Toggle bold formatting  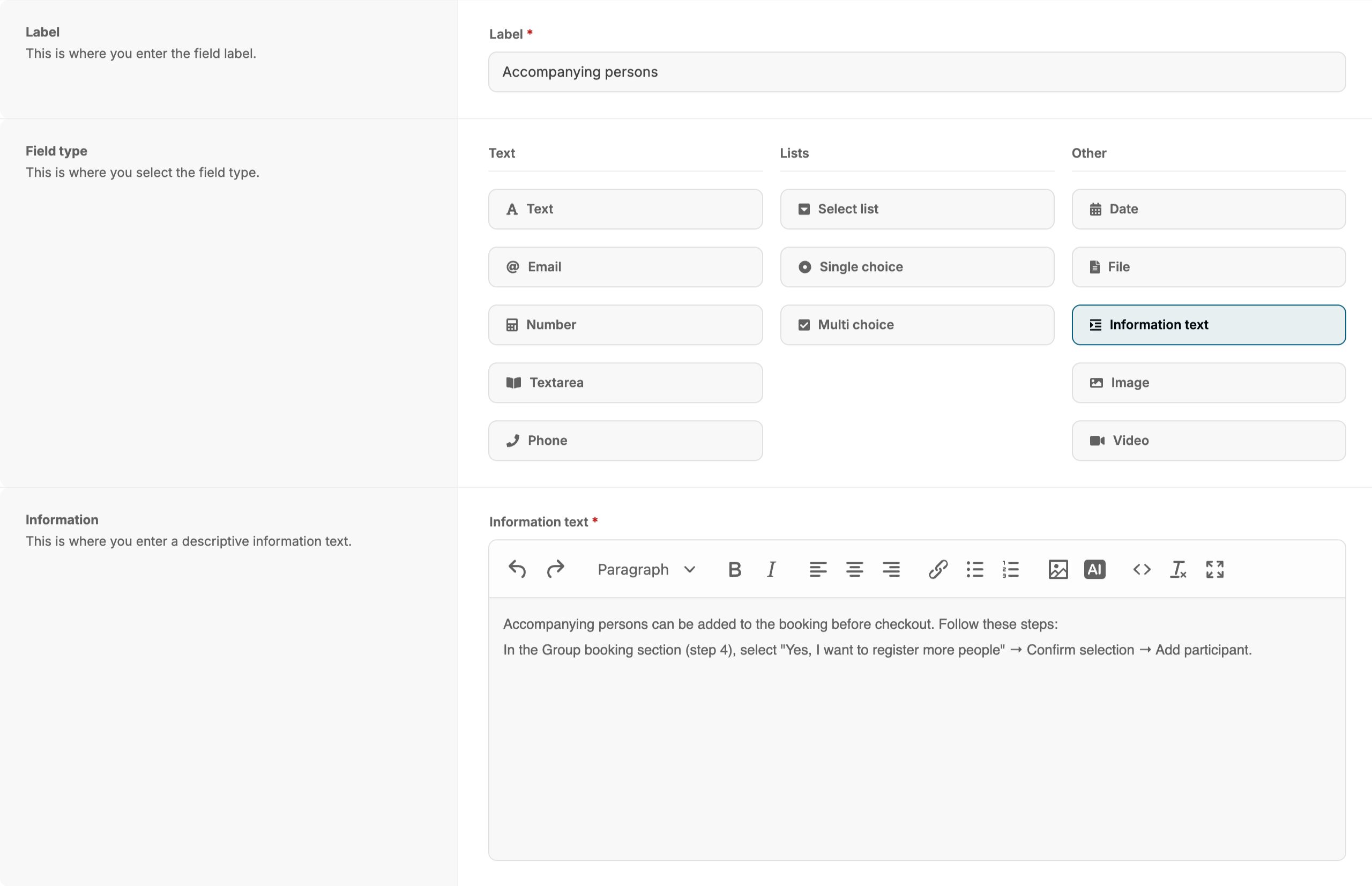(734, 569)
